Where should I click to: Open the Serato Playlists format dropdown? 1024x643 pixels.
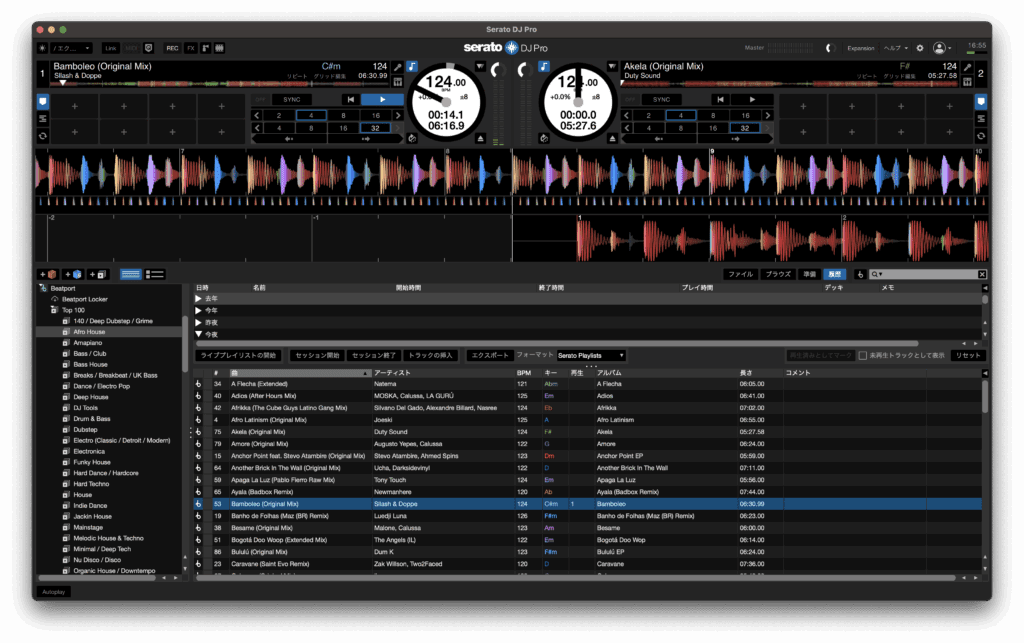coord(591,356)
